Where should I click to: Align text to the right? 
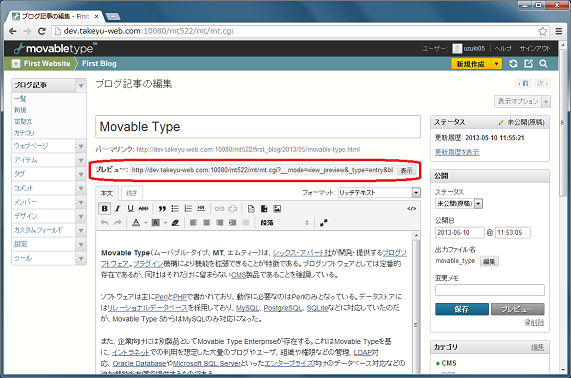tap(220, 223)
